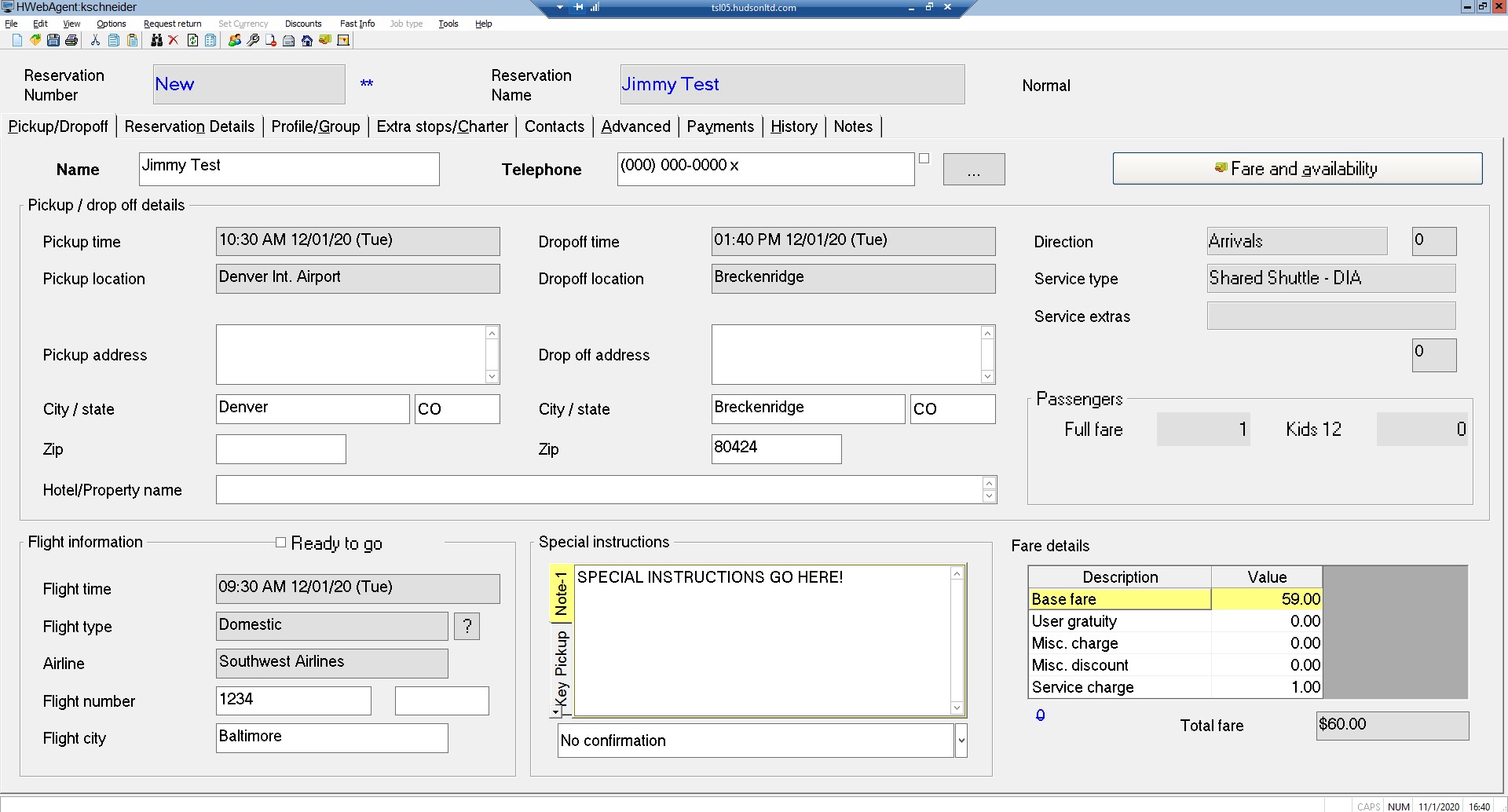The width and height of the screenshot is (1508, 812).
Task: Click the Print icon in toolbar
Action: click(71, 40)
